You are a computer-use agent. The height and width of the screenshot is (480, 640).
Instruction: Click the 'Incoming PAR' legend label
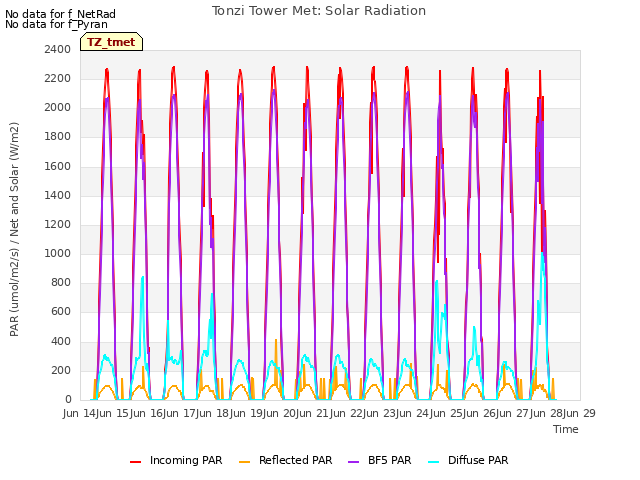(186, 460)
